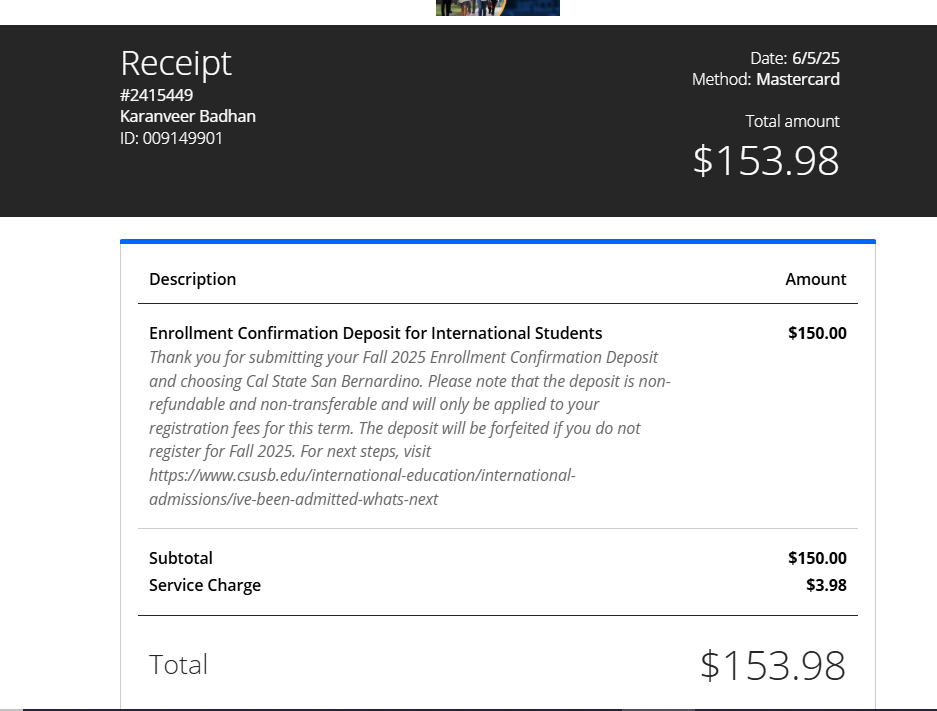
Task: Click the admissions/ive-been-admitted-whats-next URL line
Action: (x=293, y=499)
